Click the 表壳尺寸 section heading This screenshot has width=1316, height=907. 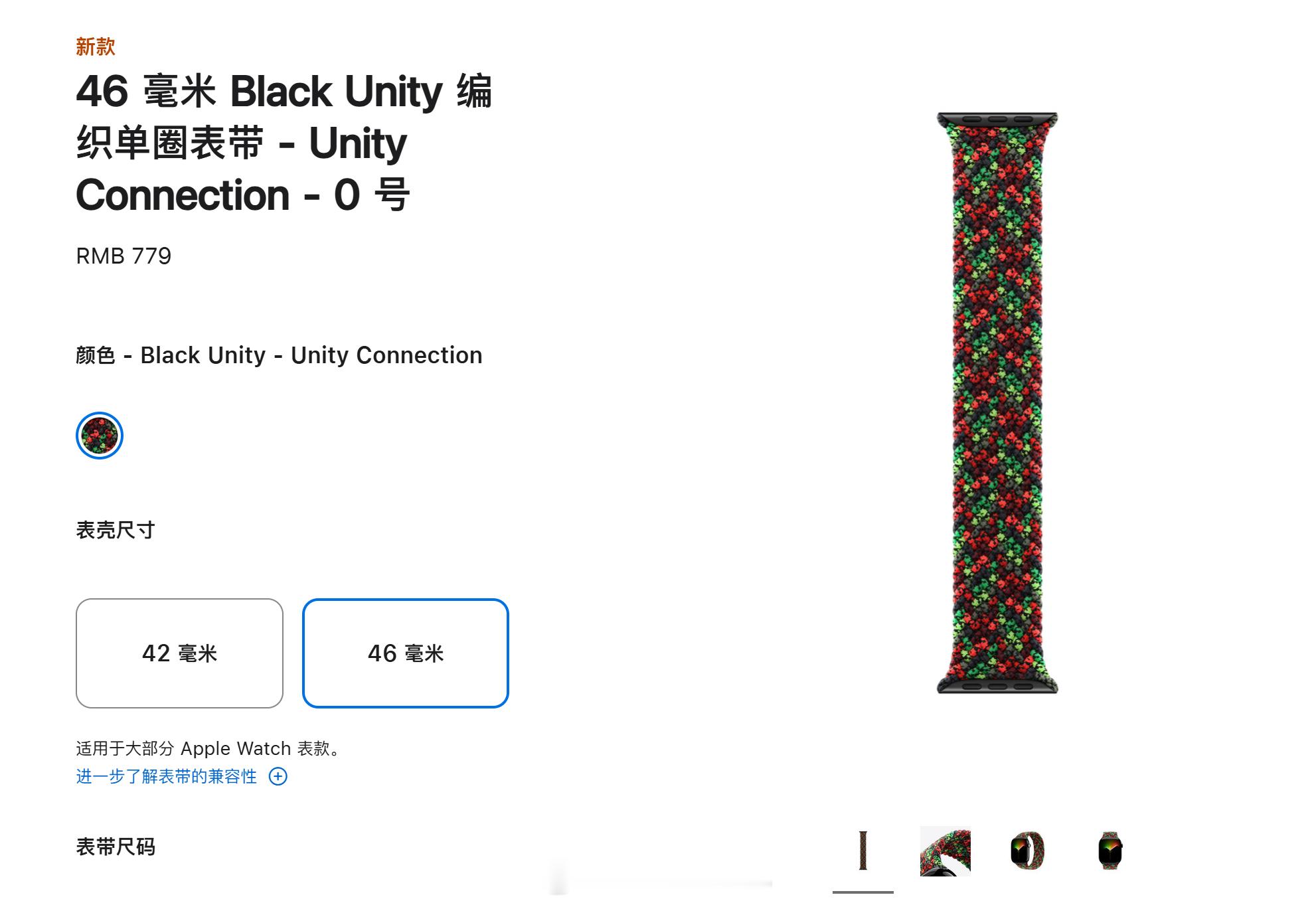116,530
